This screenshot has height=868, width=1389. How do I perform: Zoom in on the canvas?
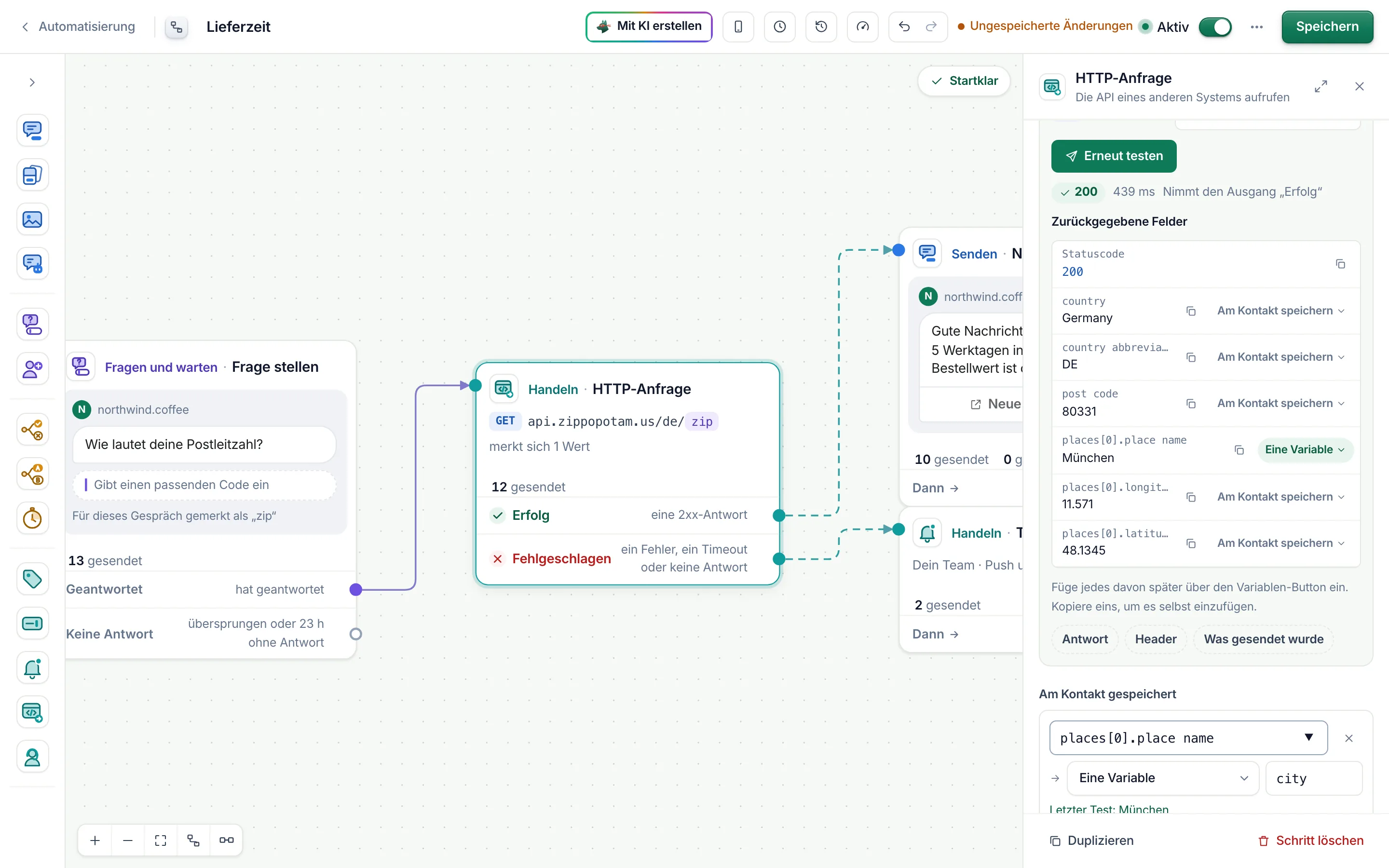tap(95, 841)
